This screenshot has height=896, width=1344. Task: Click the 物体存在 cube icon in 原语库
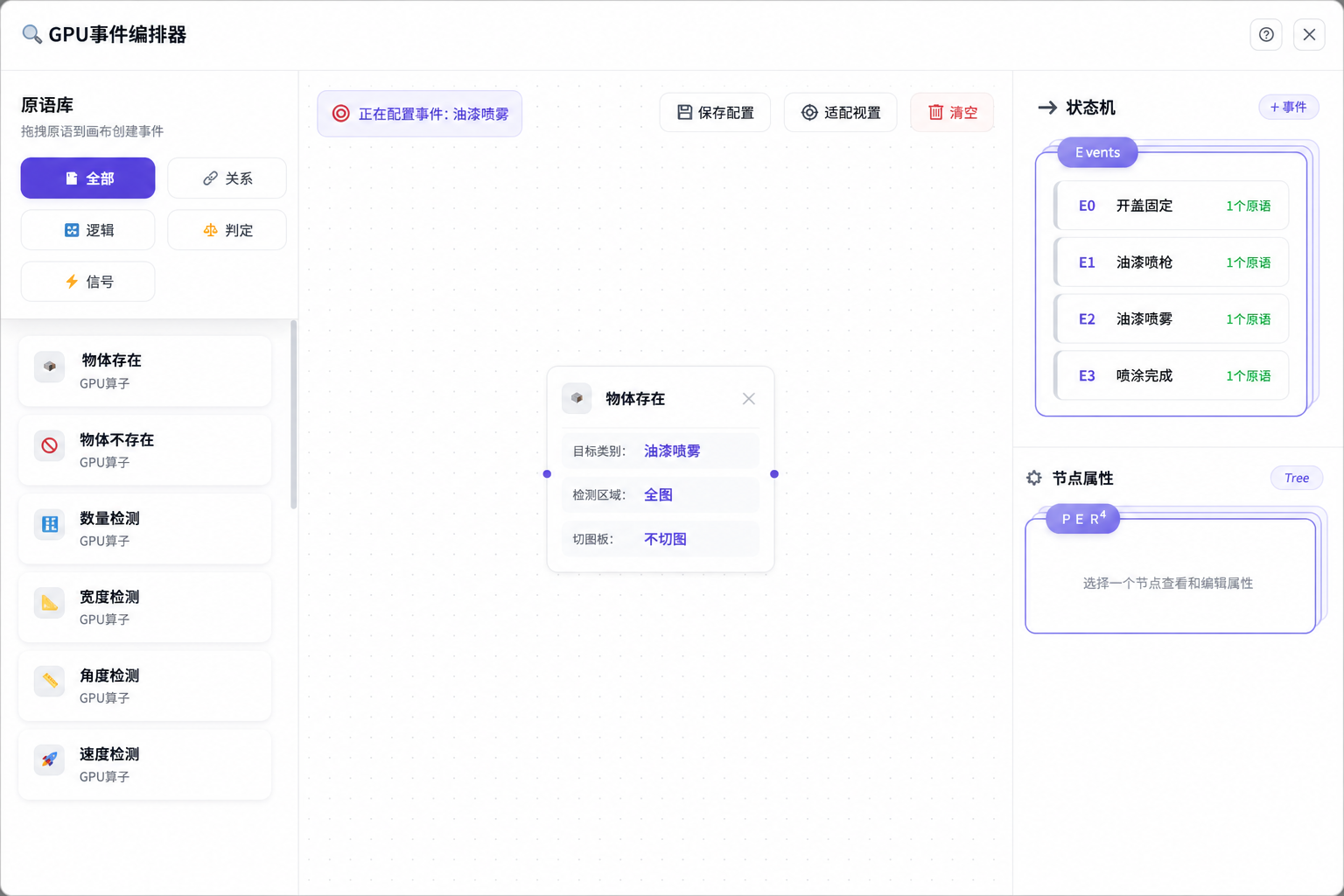coord(50,367)
